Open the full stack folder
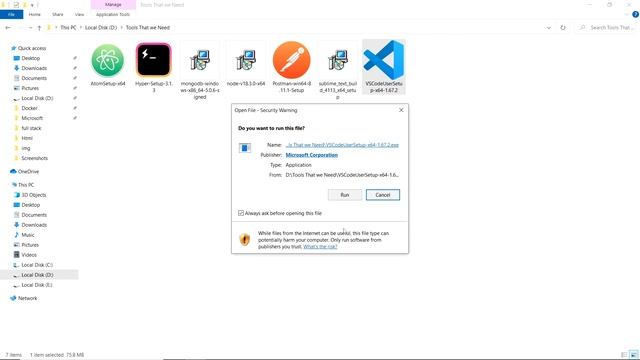This screenshot has height=360, width=640. click(31, 128)
